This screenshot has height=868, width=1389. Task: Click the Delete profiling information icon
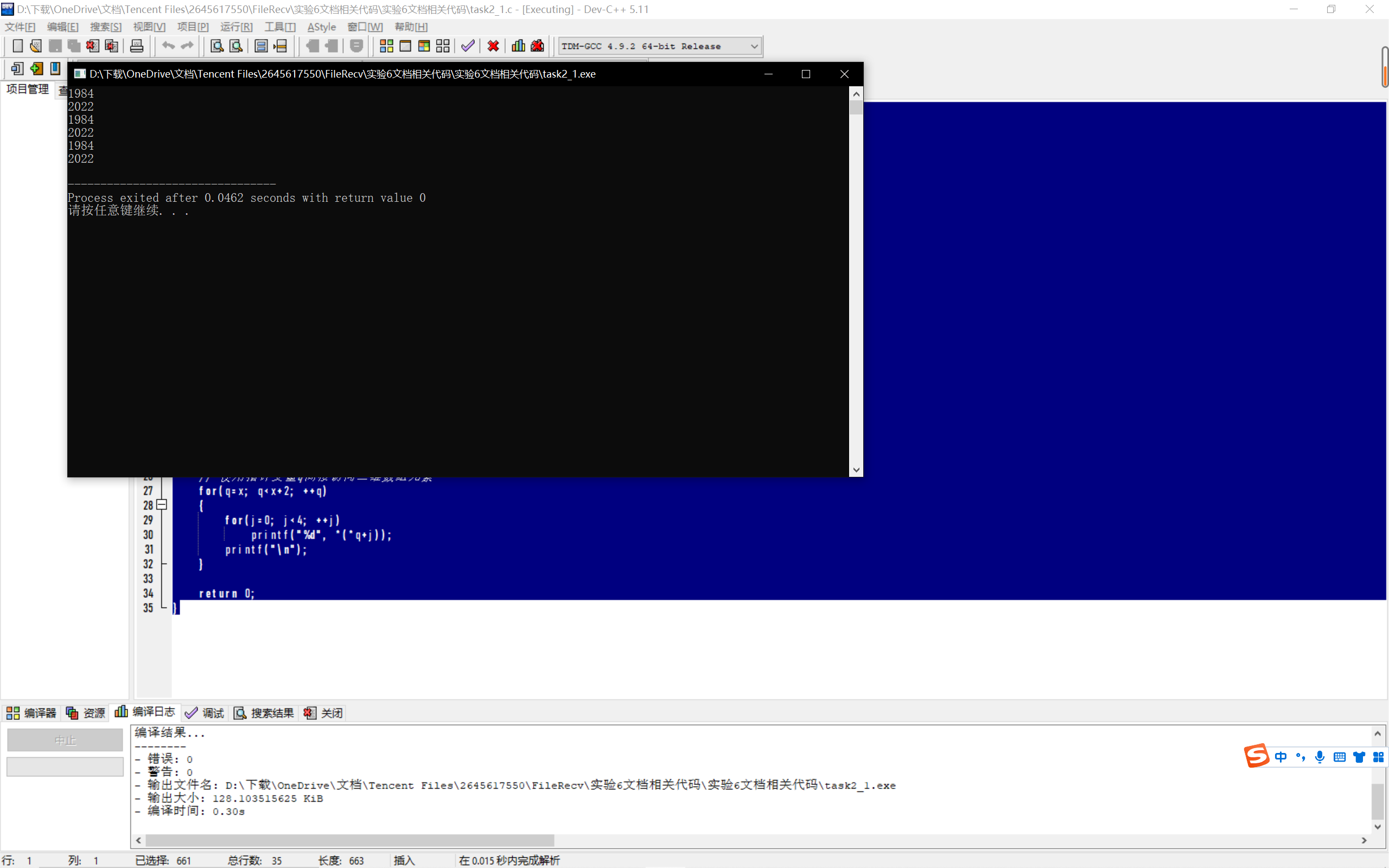(537, 46)
